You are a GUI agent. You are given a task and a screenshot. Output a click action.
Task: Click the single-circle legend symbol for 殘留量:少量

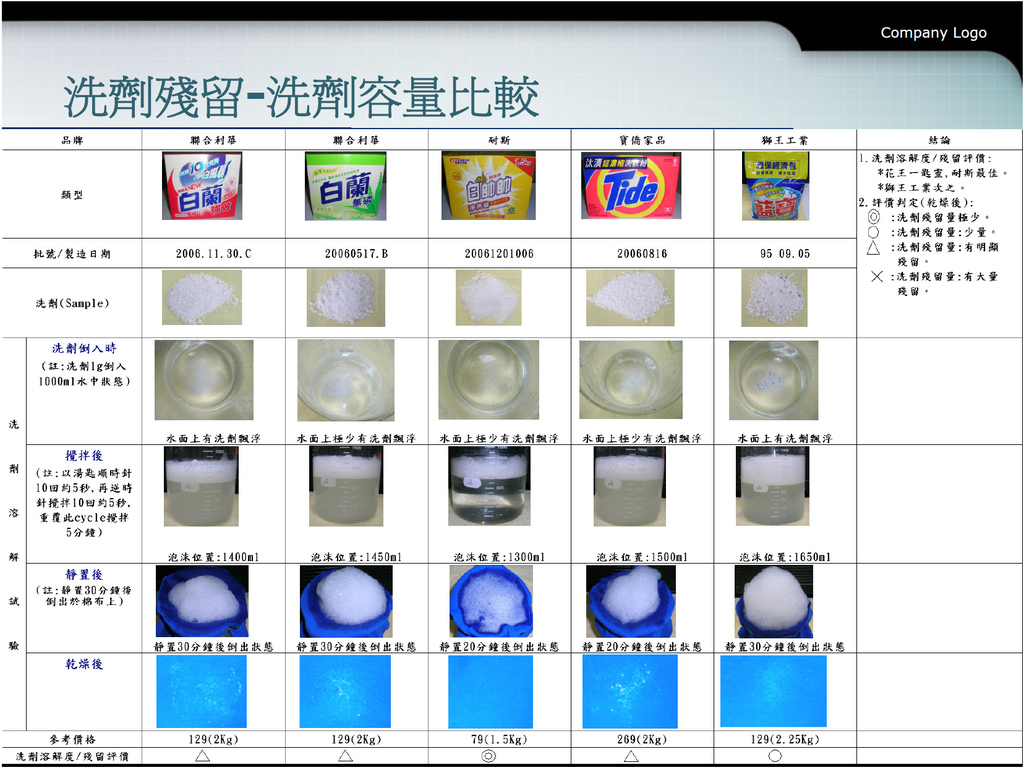(x=874, y=232)
